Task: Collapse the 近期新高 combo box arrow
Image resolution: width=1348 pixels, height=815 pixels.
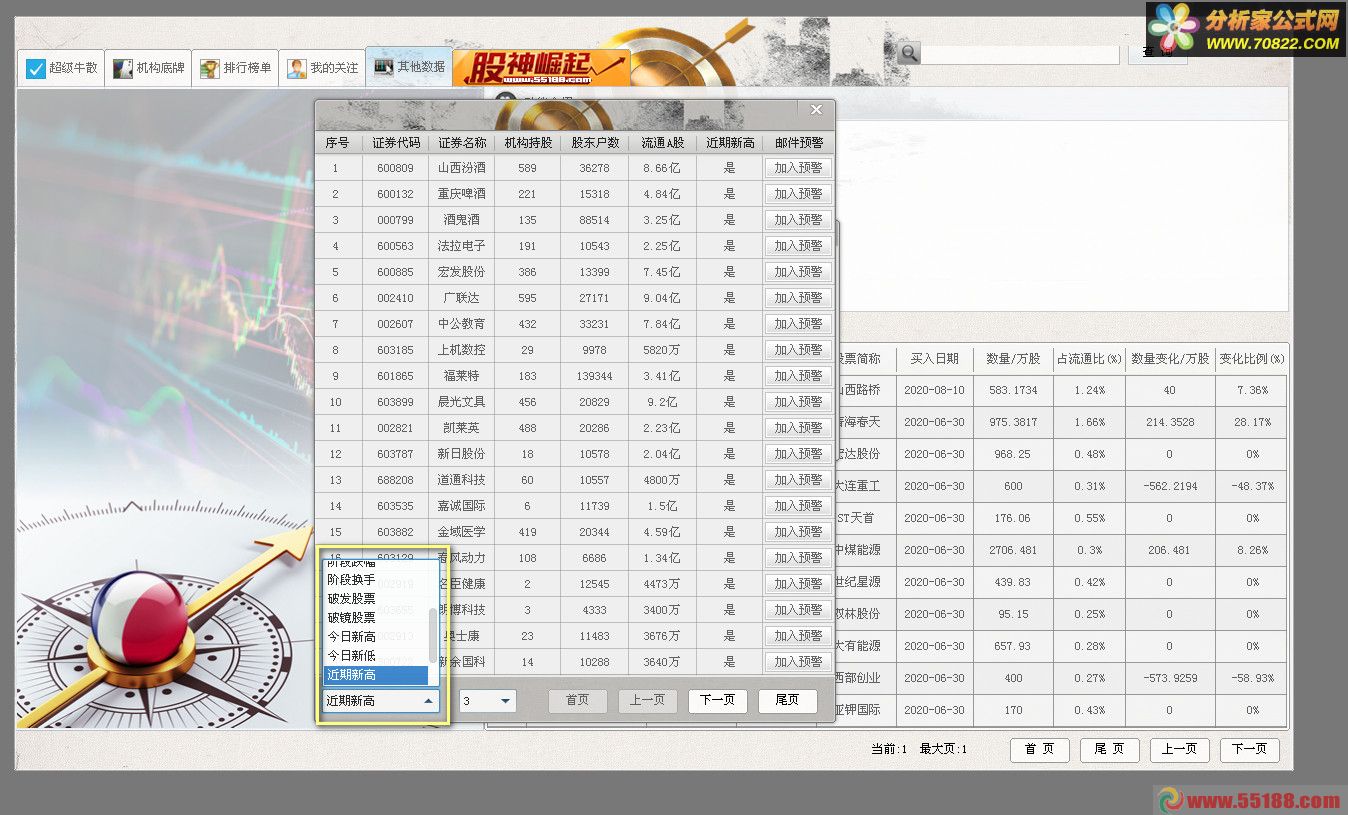Action: pos(428,701)
